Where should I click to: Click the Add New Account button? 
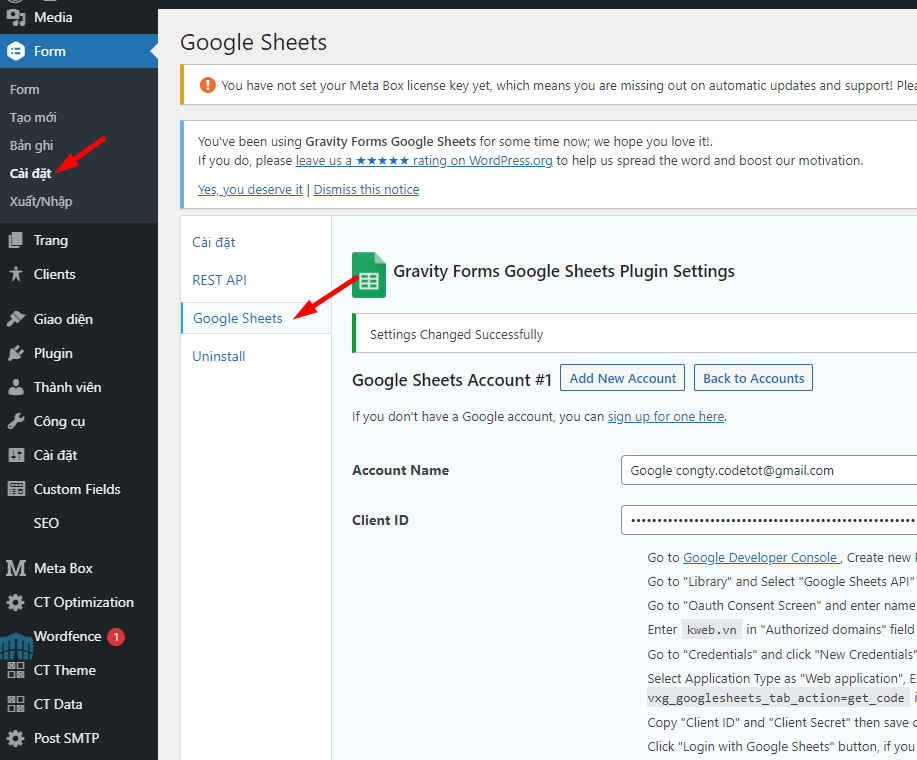click(623, 378)
